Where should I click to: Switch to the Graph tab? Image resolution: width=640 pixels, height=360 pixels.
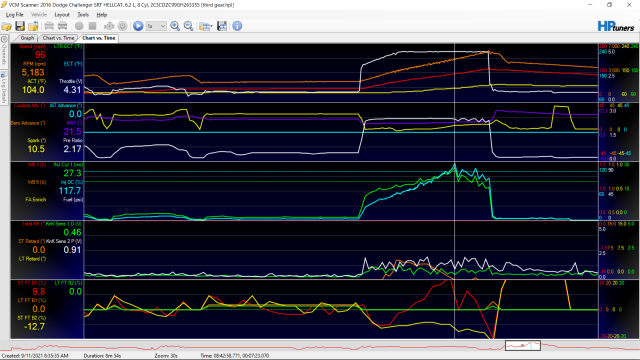click(x=27, y=38)
